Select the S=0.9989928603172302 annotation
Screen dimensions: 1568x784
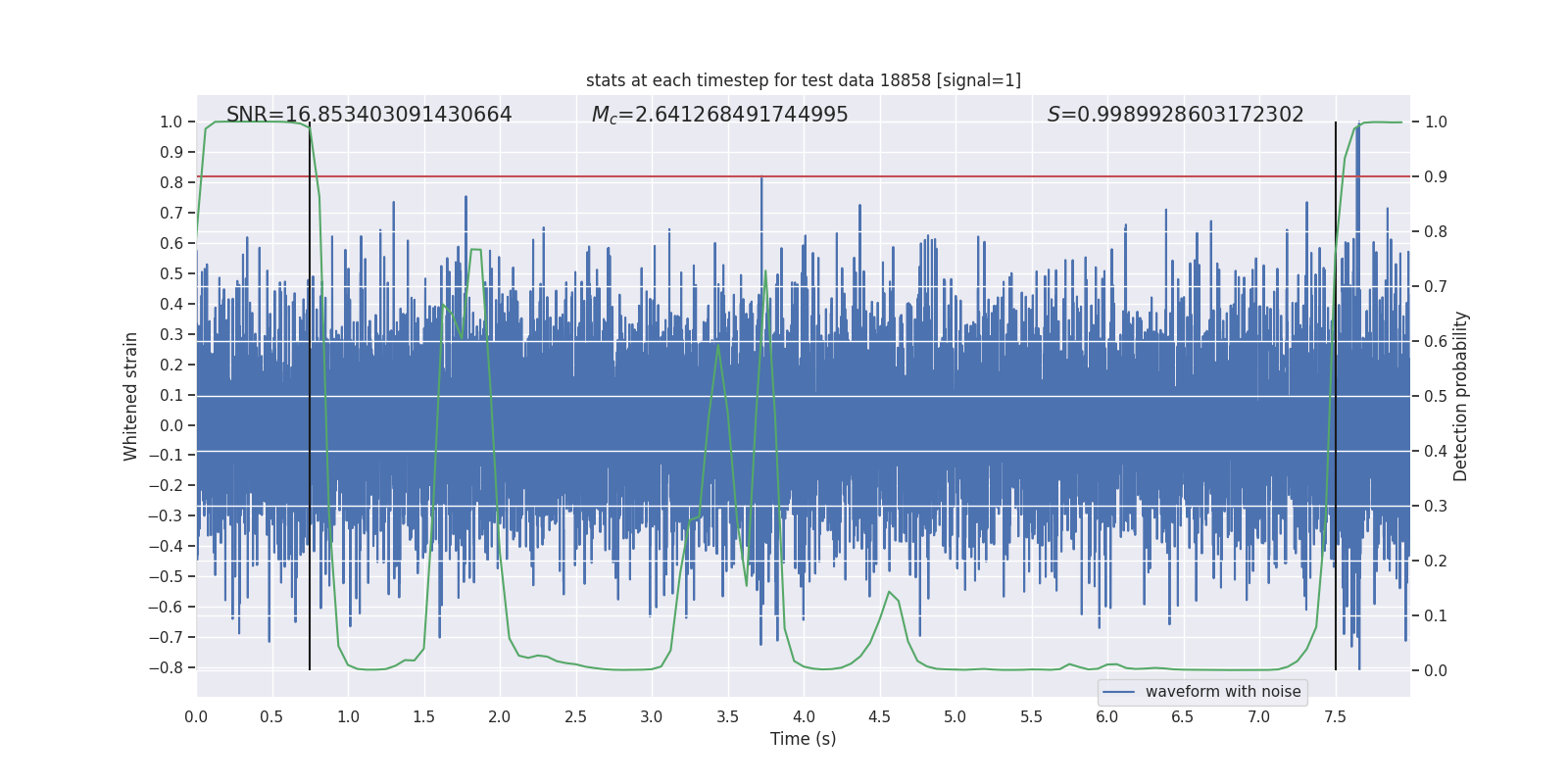pos(1176,115)
